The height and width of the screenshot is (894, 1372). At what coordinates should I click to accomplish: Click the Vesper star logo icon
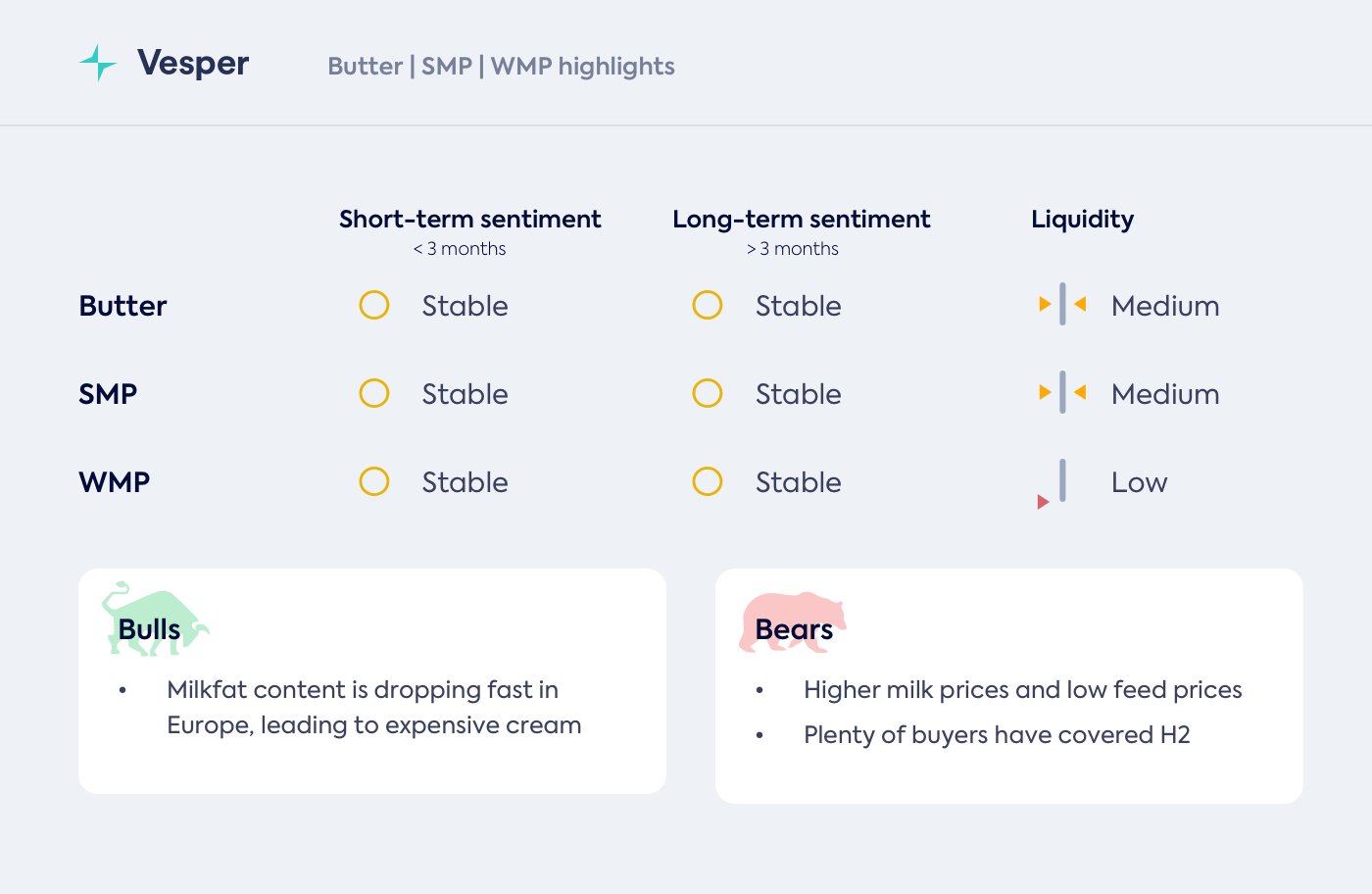[x=98, y=63]
